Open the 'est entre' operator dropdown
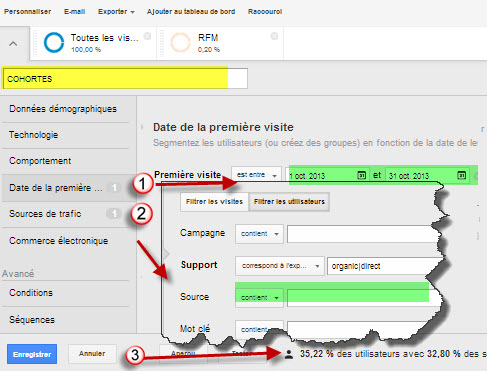Screen dimensions: 487x371 256,175
